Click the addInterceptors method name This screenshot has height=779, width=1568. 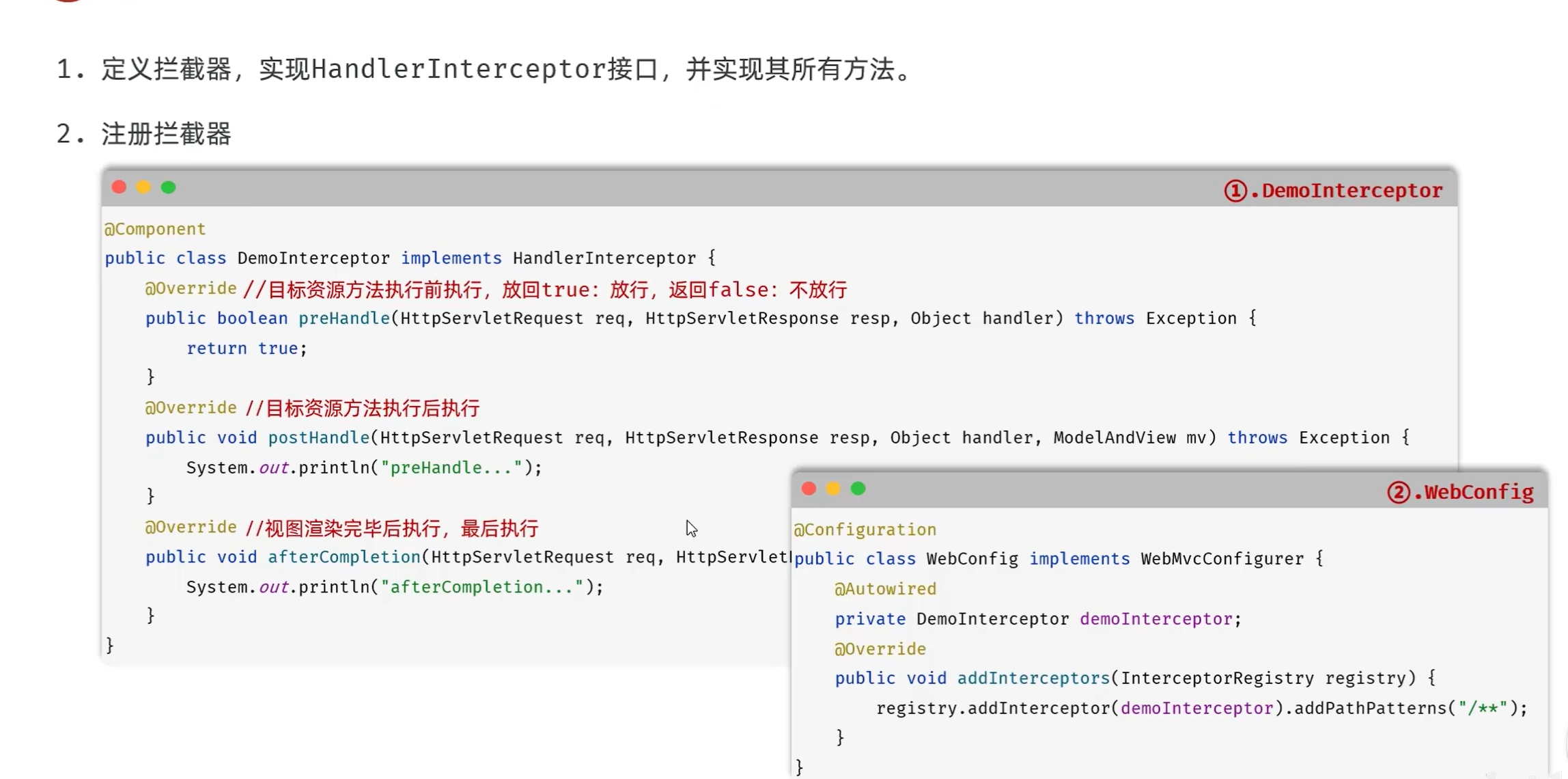[x=1033, y=678]
